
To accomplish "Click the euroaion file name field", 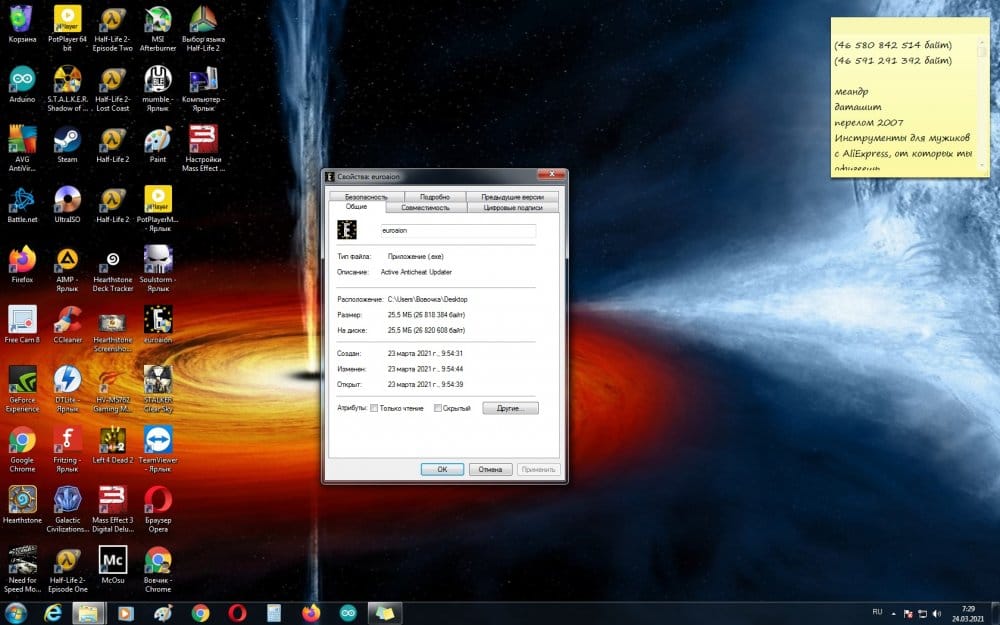I will pos(457,230).
